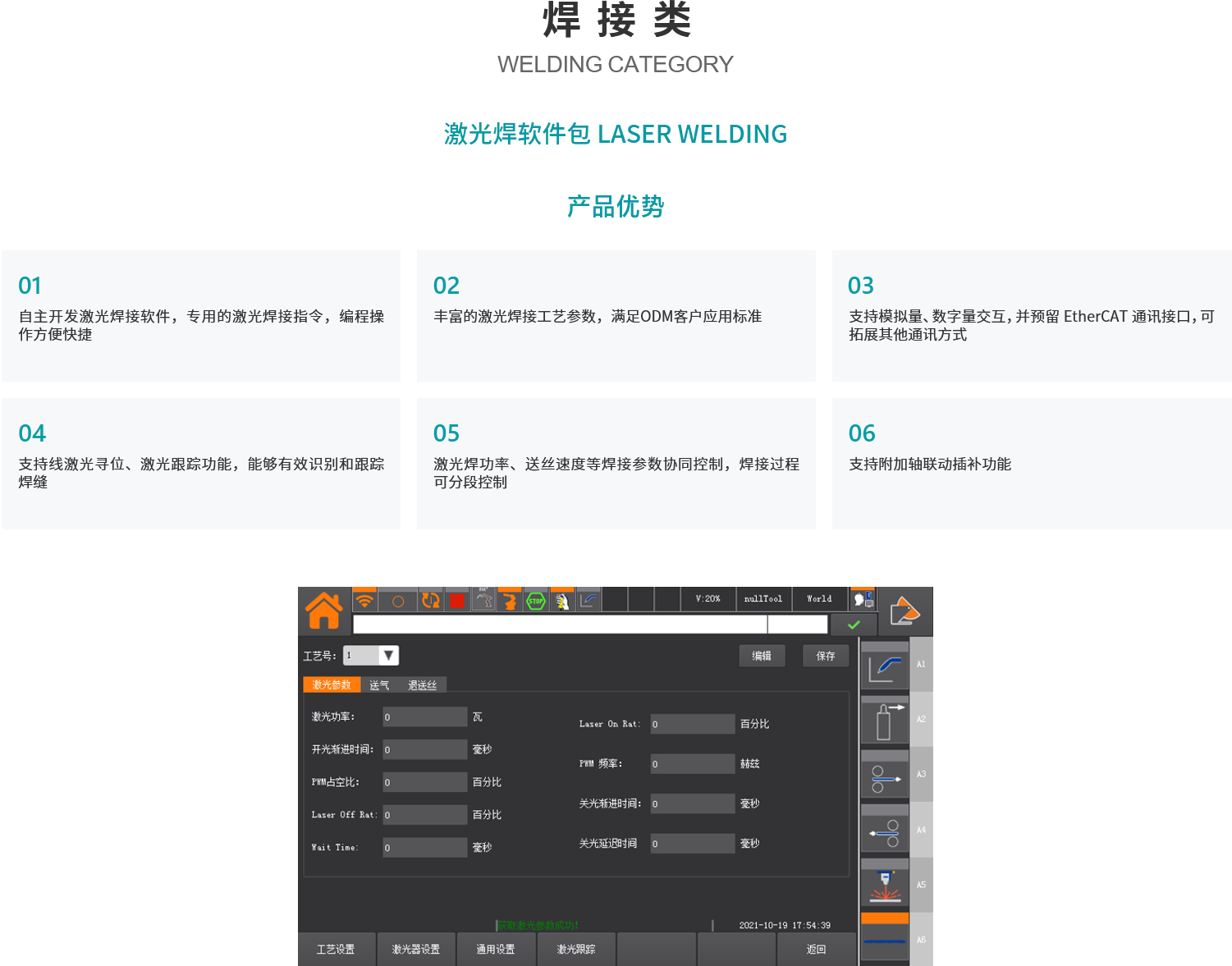Toggle the loop cycle mode icon
Viewport: 1232px width, 966px height.
pos(430,601)
